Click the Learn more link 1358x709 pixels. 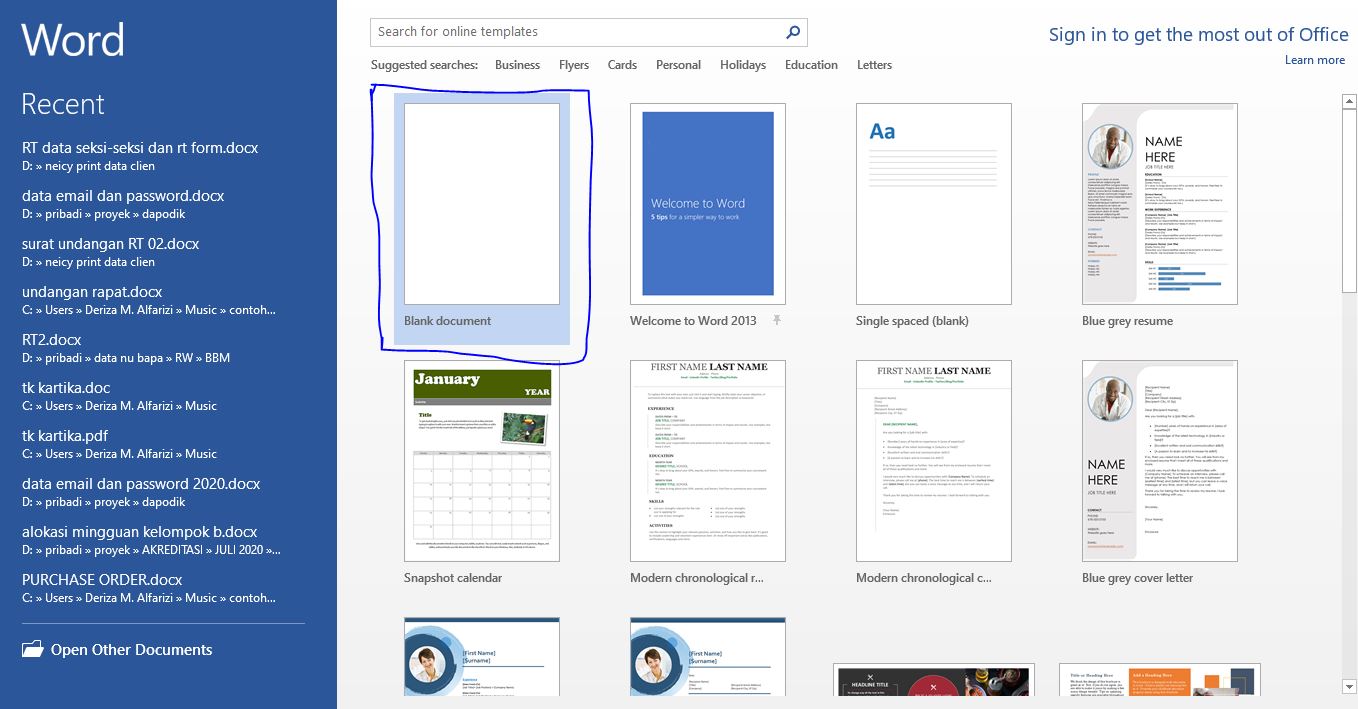1315,60
